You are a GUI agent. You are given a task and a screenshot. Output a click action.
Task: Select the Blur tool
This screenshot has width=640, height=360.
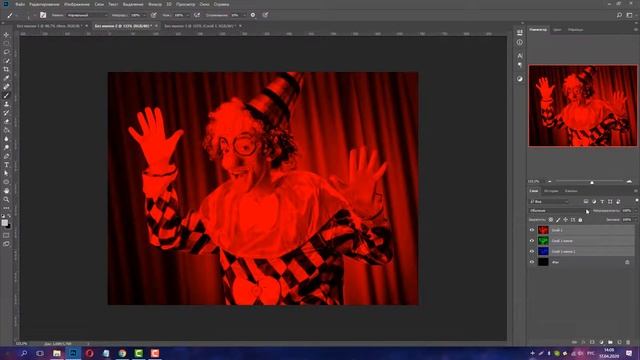(x=6, y=139)
